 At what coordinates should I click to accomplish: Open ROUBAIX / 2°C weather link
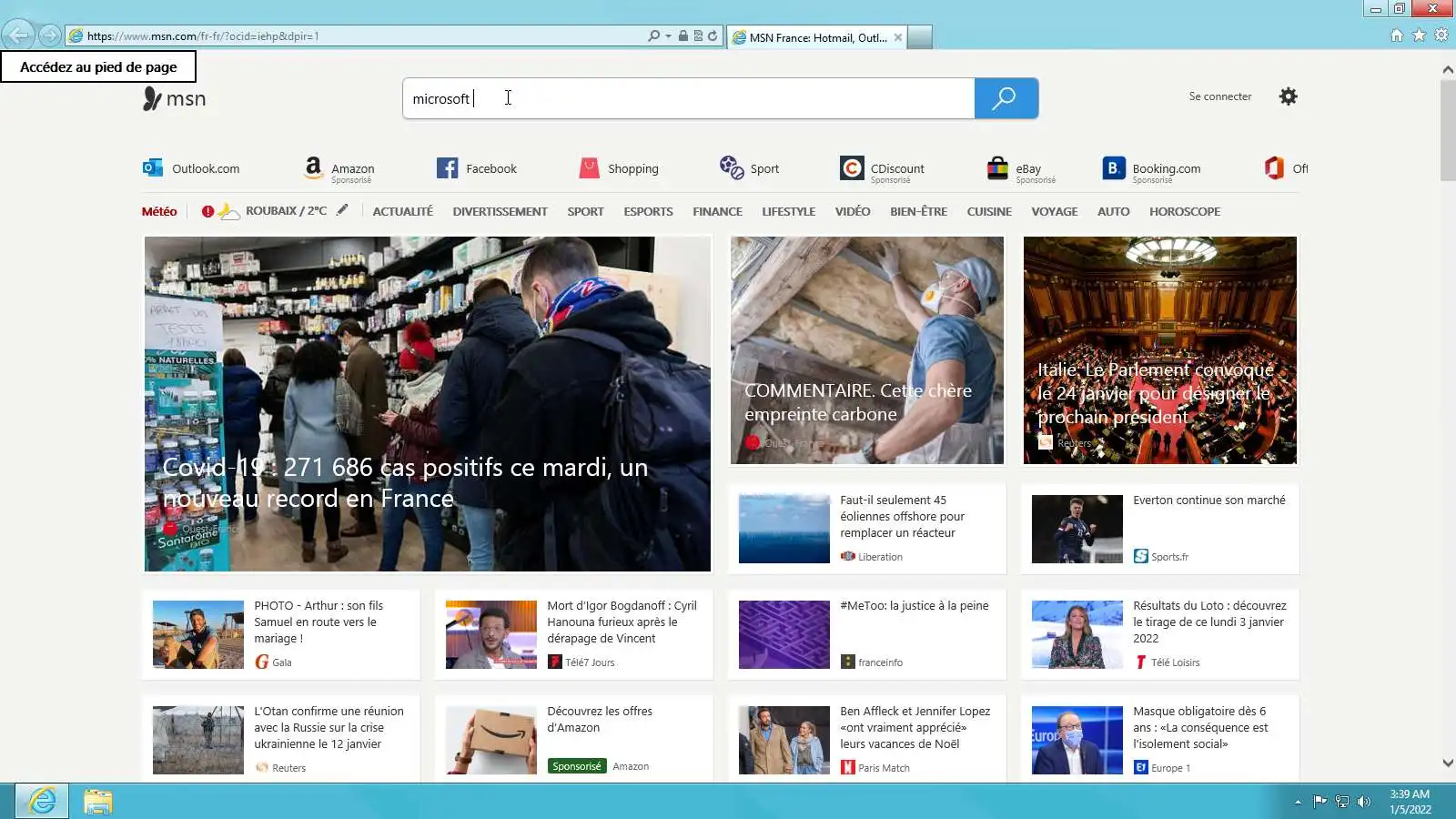pyautogui.click(x=286, y=211)
